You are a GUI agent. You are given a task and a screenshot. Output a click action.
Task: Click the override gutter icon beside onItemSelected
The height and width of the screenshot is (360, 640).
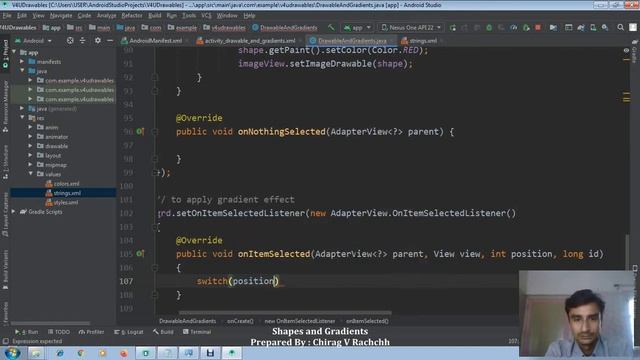[x=140, y=253]
